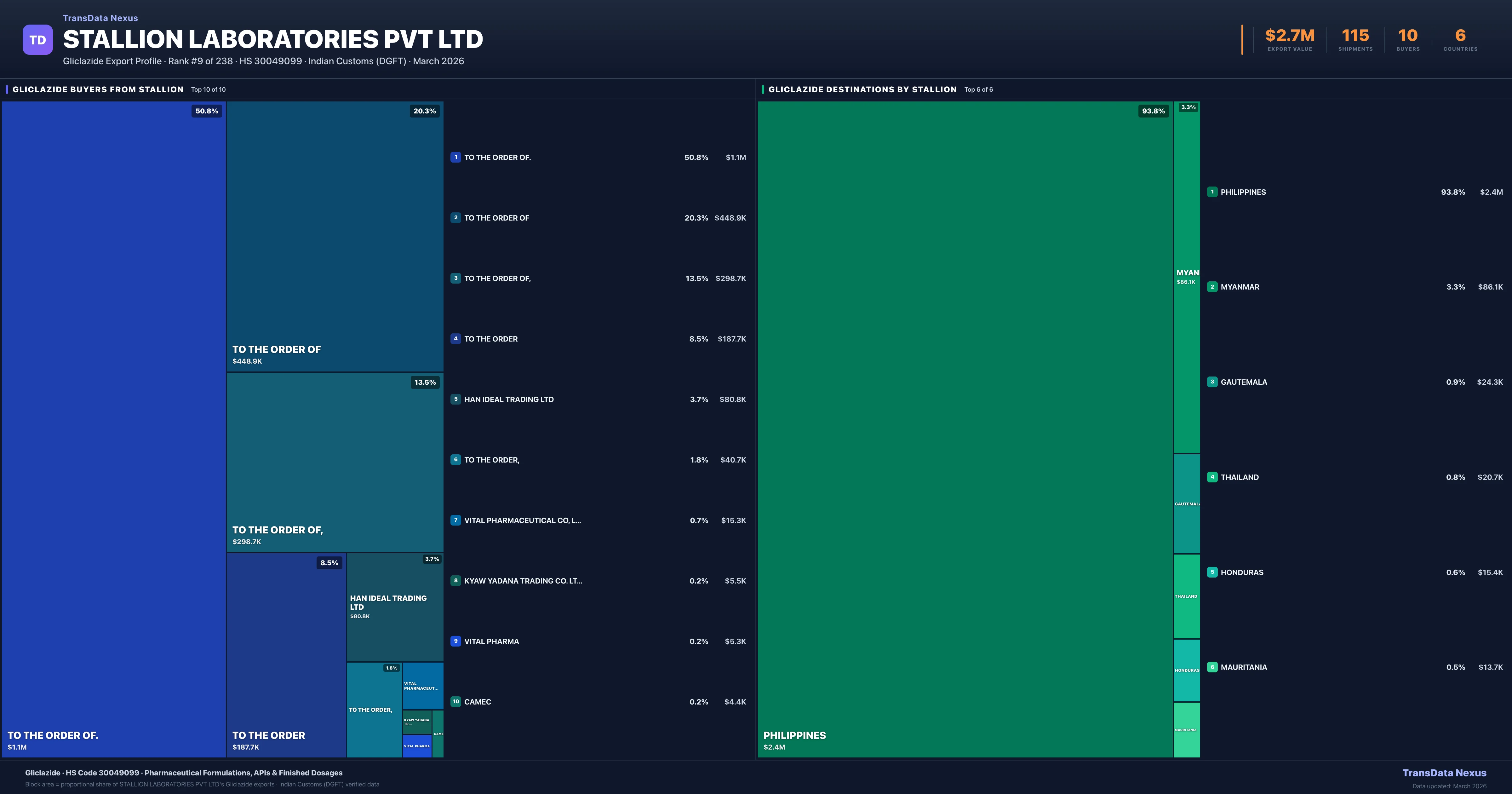Select the large PHILIPPINES treemap block
The image size is (1512, 794).
tap(964, 429)
